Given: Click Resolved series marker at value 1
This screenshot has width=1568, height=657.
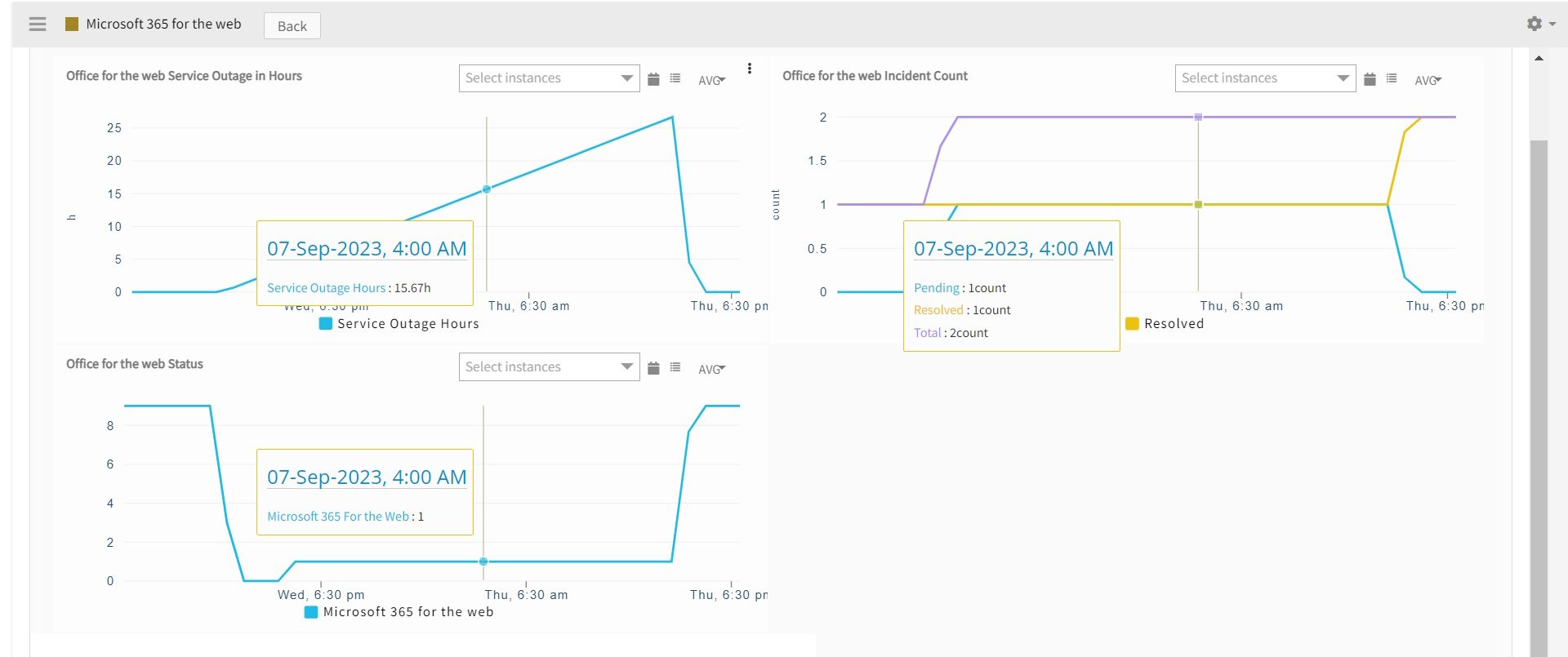Looking at the screenshot, I should click(1198, 205).
